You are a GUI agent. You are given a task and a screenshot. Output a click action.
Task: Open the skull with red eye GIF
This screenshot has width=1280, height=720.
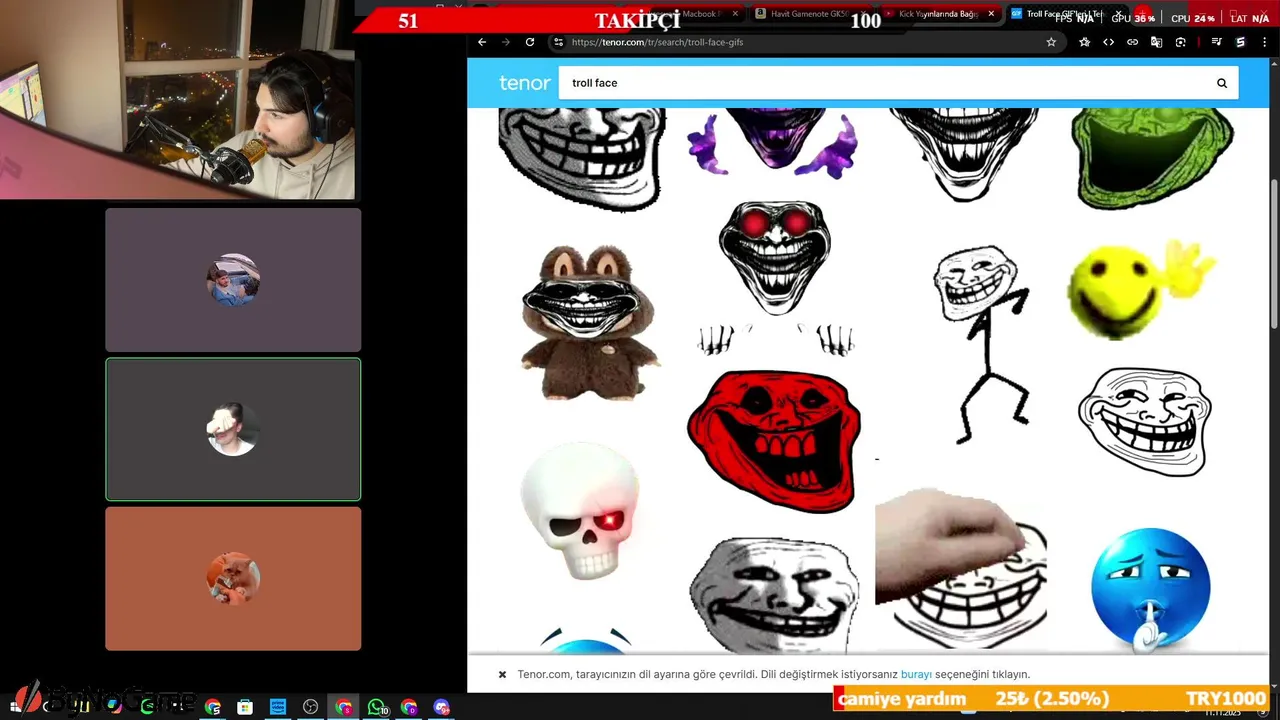(x=582, y=513)
